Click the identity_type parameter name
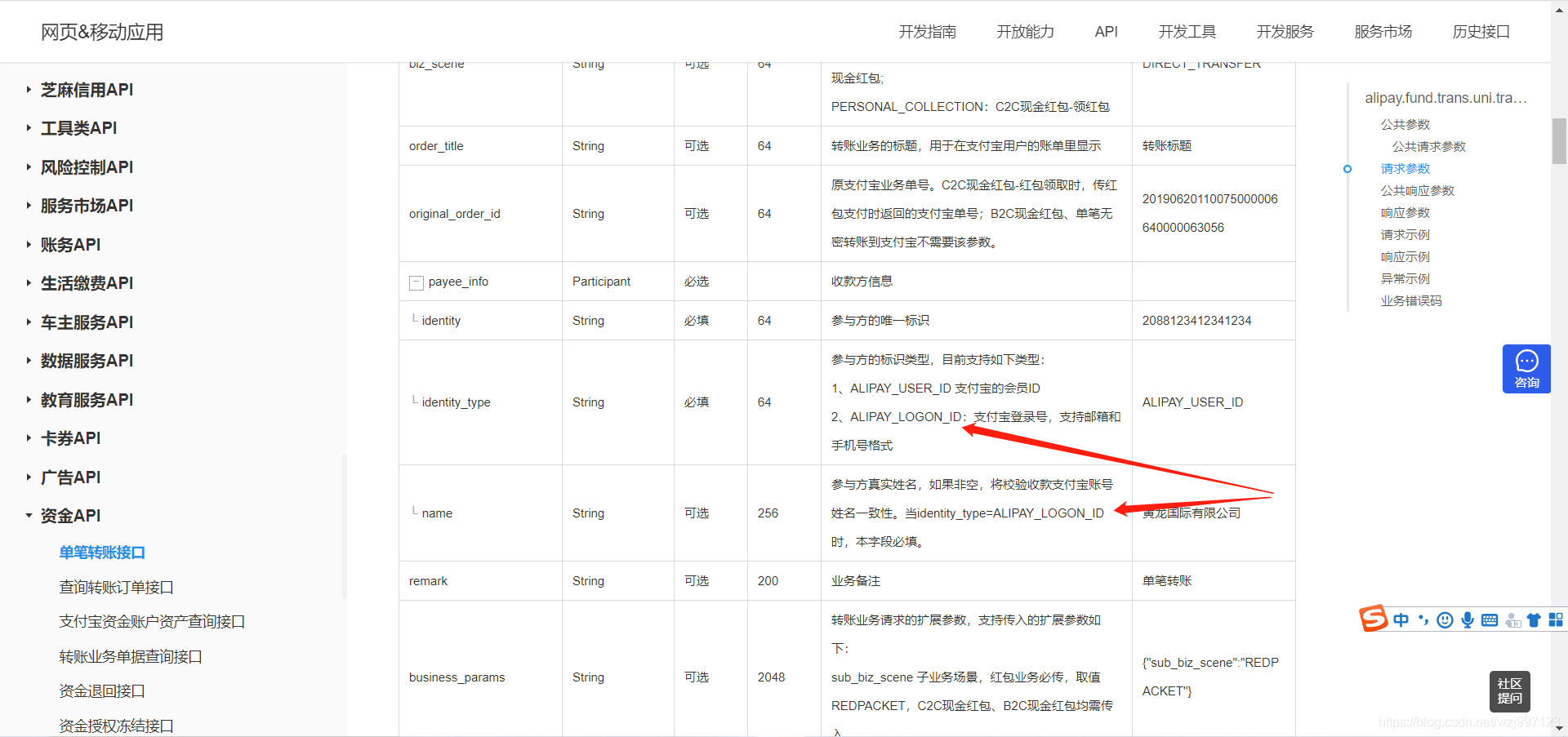 click(456, 402)
